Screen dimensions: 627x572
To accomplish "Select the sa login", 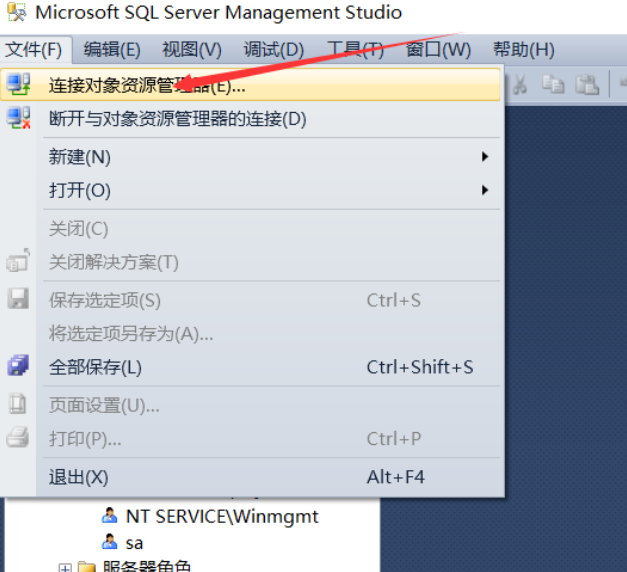I will (x=134, y=543).
